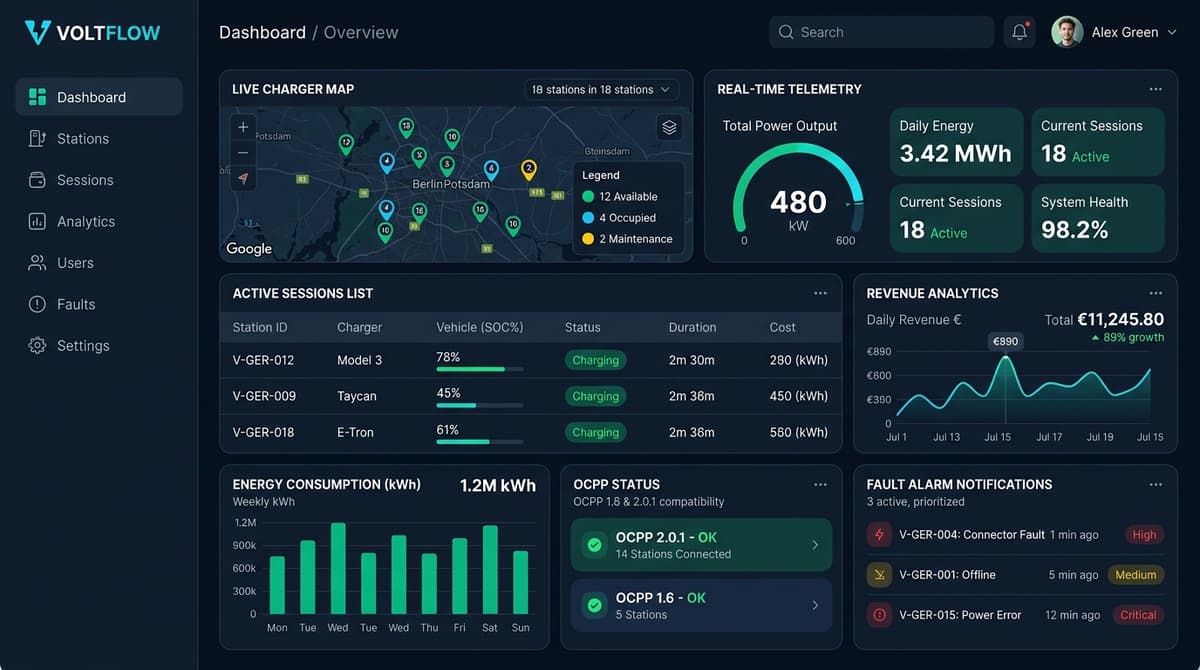The width and height of the screenshot is (1200, 670).
Task: Click the 480 kW power gauge
Action: [798, 195]
